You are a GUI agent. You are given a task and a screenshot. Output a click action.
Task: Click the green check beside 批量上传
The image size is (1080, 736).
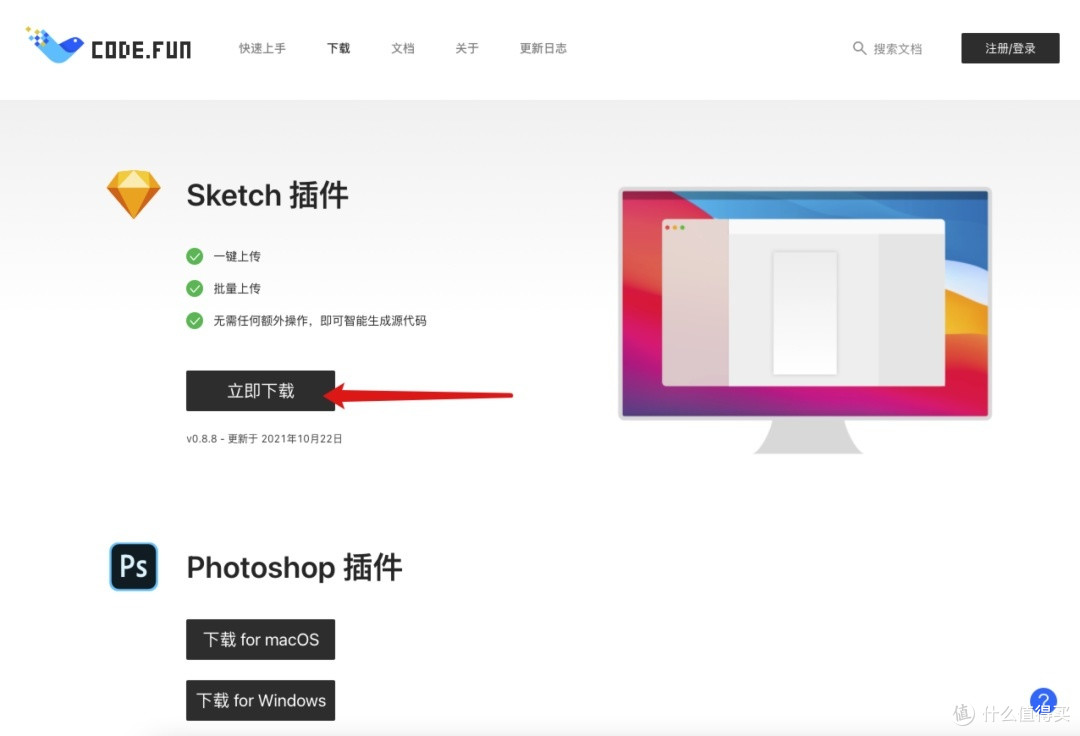point(195,288)
